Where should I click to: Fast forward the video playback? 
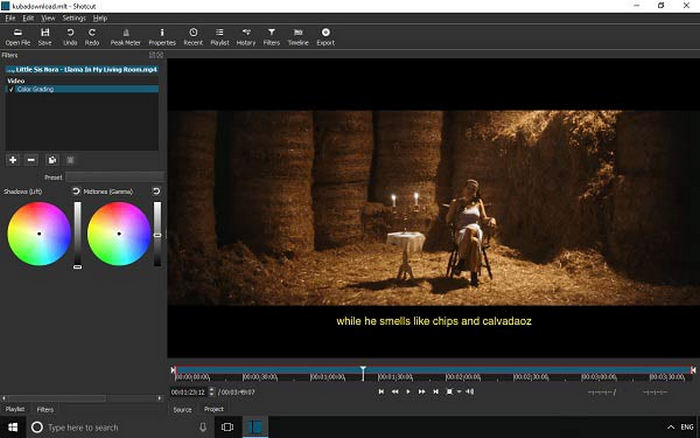(421, 392)
